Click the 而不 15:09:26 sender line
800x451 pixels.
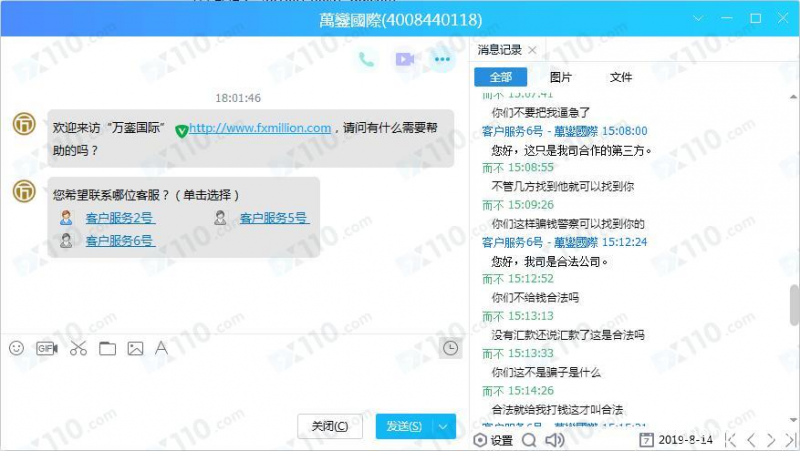[518, 205]
